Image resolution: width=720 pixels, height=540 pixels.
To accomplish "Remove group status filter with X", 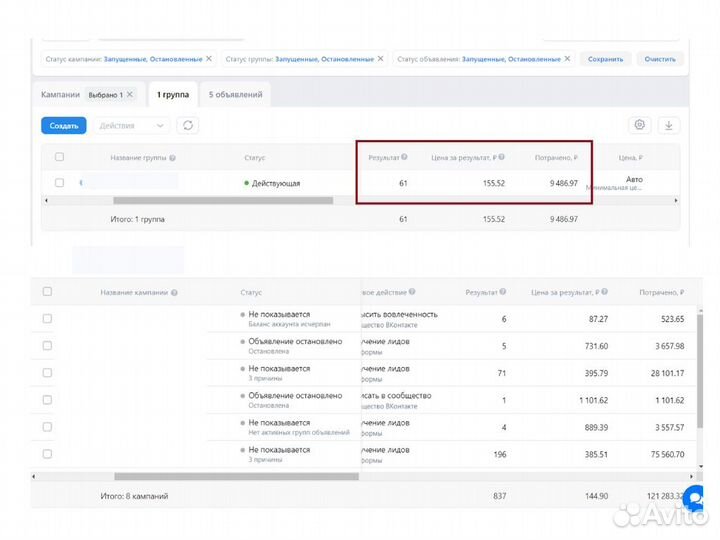I will pyautogui.click(x=380, y=59).
